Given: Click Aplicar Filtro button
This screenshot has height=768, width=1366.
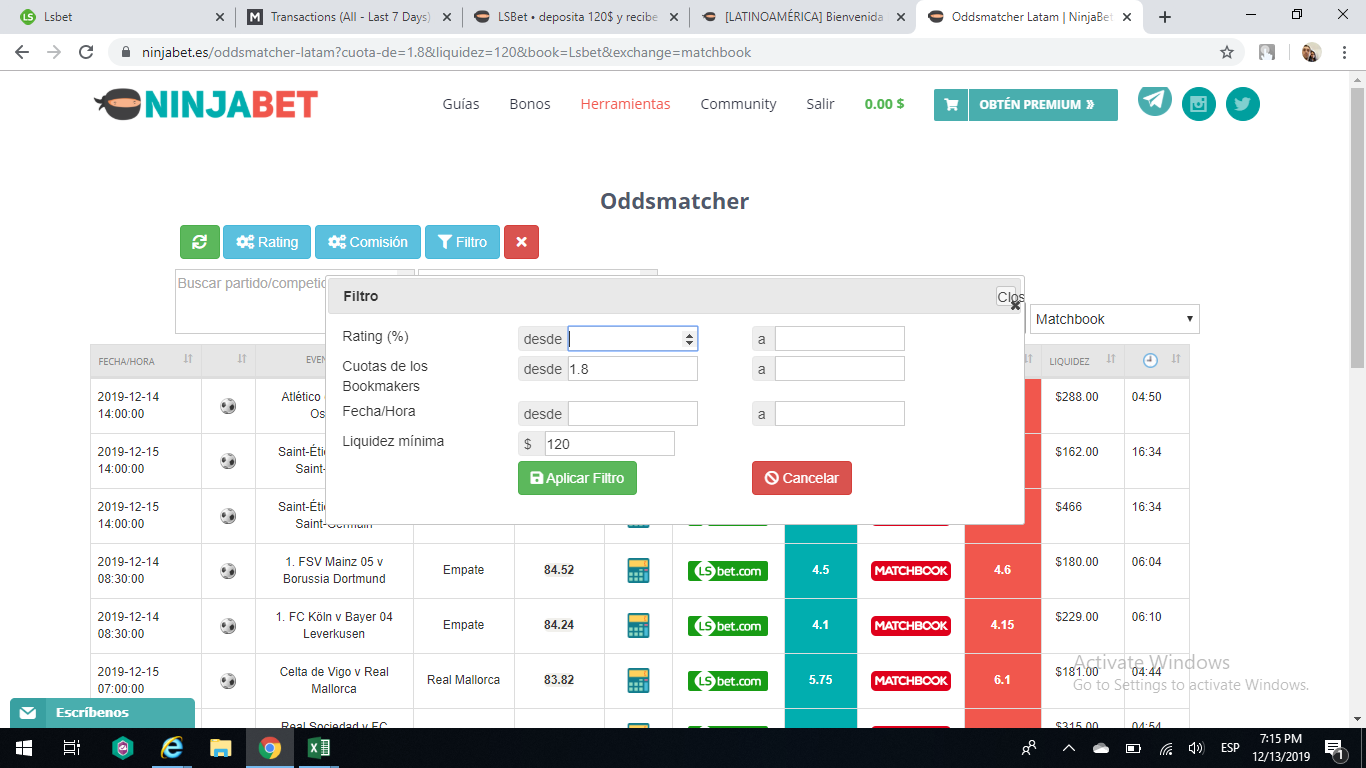Looking at the screenshot, I should tap(577, 478).
